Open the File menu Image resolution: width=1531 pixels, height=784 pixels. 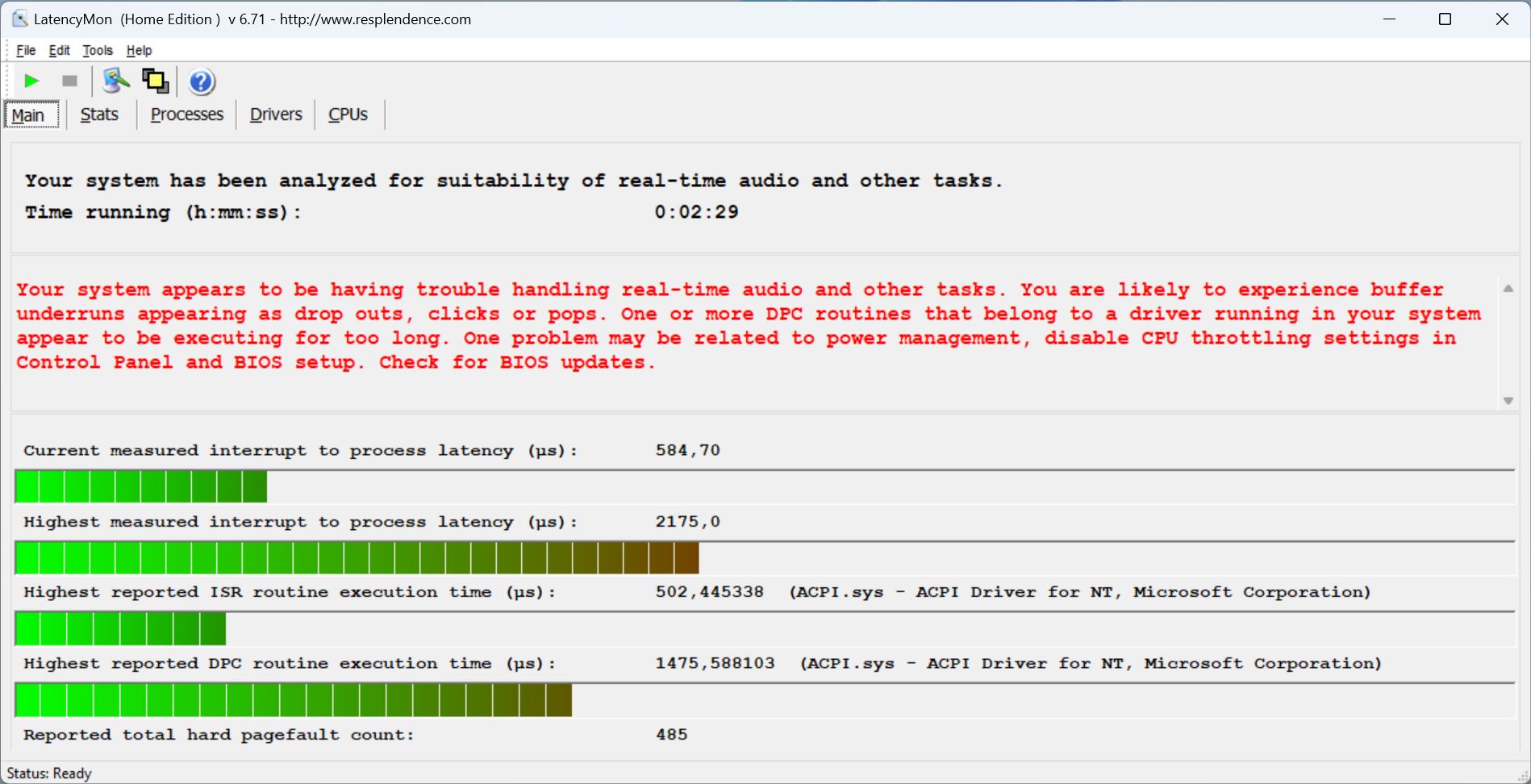tap(26, 50)
